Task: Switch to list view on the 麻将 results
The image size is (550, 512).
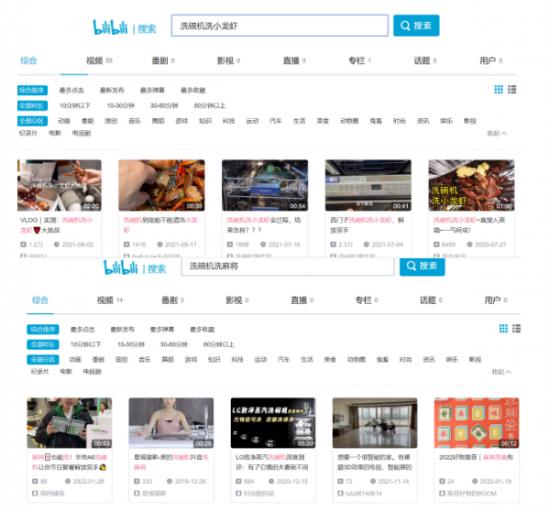Action: point(516,328)
